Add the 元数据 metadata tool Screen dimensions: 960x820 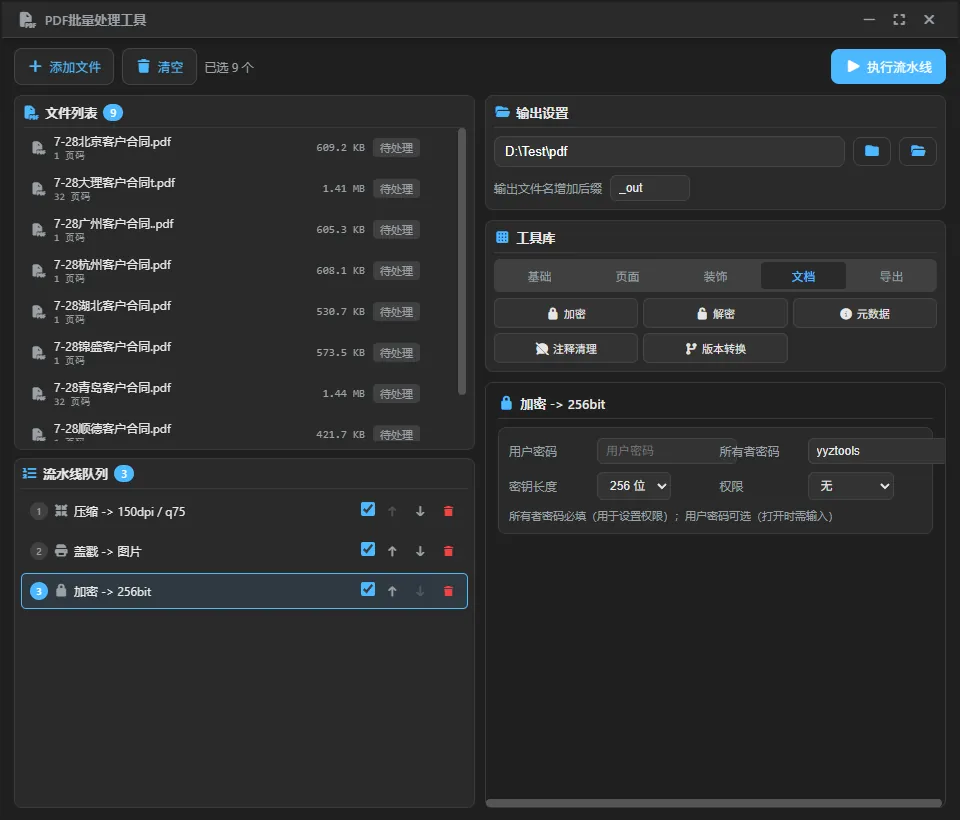(x=864, y=314)
